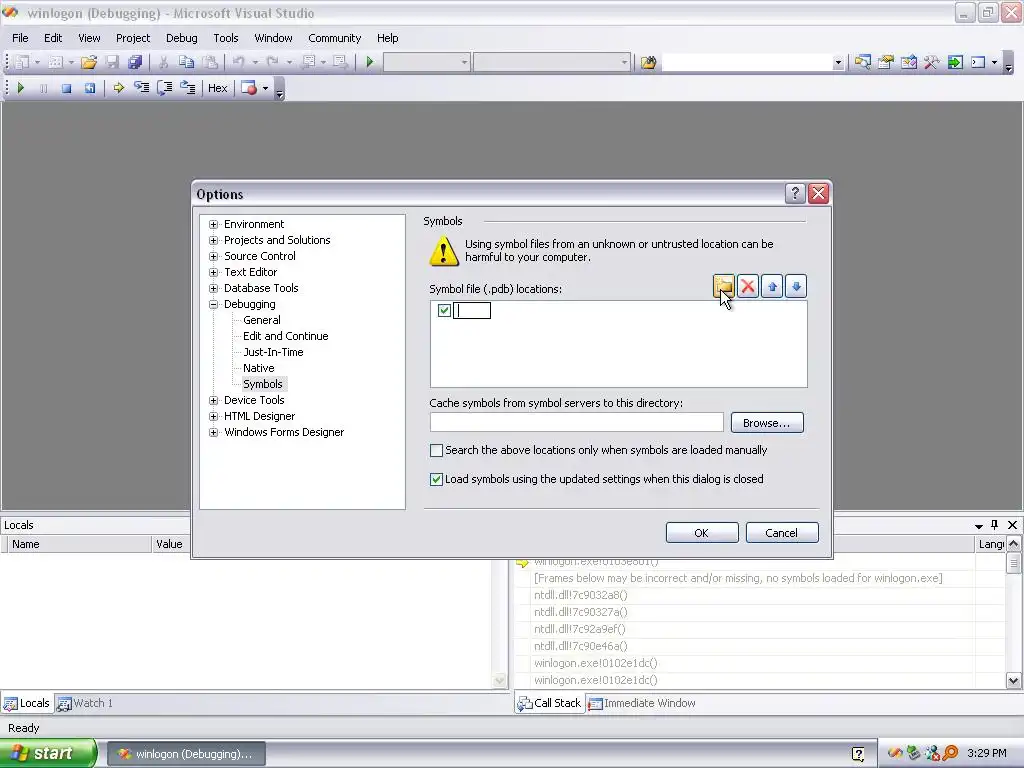Click the Start Debugging green arrow in standard toolbar
Viewport: 1024px width, 768px height.
(370, 62)
